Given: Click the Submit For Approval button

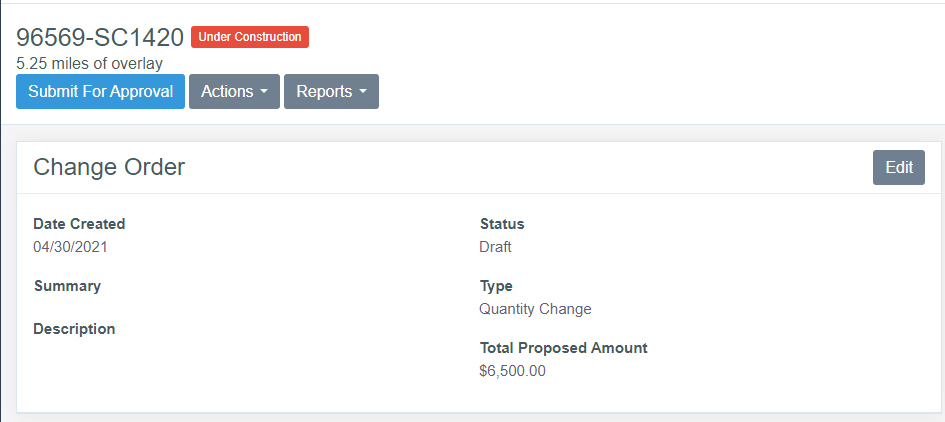Looking at the screenshot, I should click(x=100, y=91).
